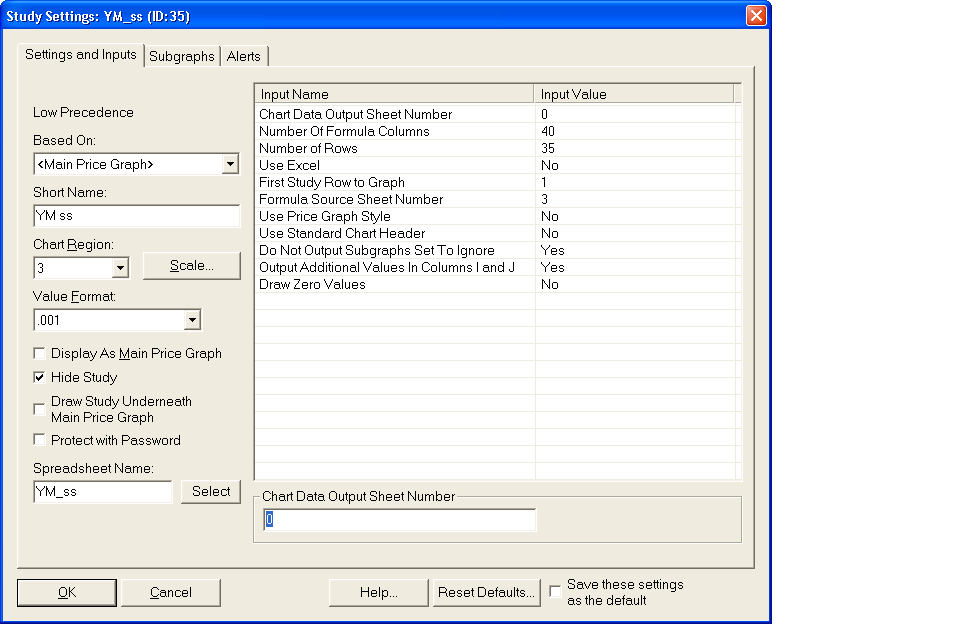Select the Chart Data Output Sheet Number row
Viewport: 960px width, 624px height.
[495, 115]
